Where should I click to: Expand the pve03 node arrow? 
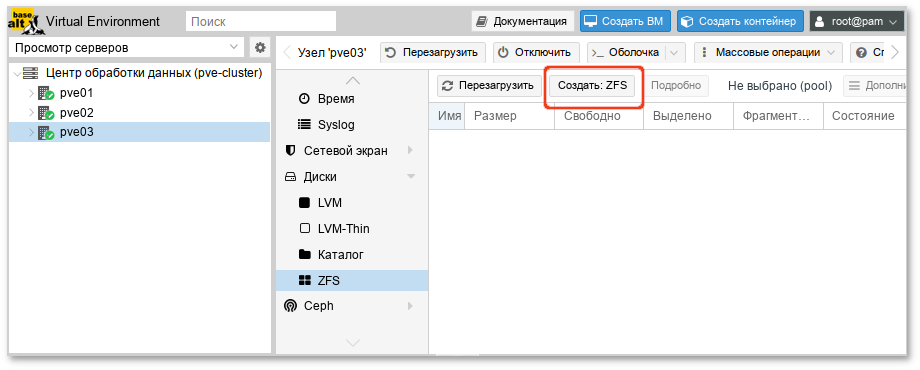pos(32,133)
